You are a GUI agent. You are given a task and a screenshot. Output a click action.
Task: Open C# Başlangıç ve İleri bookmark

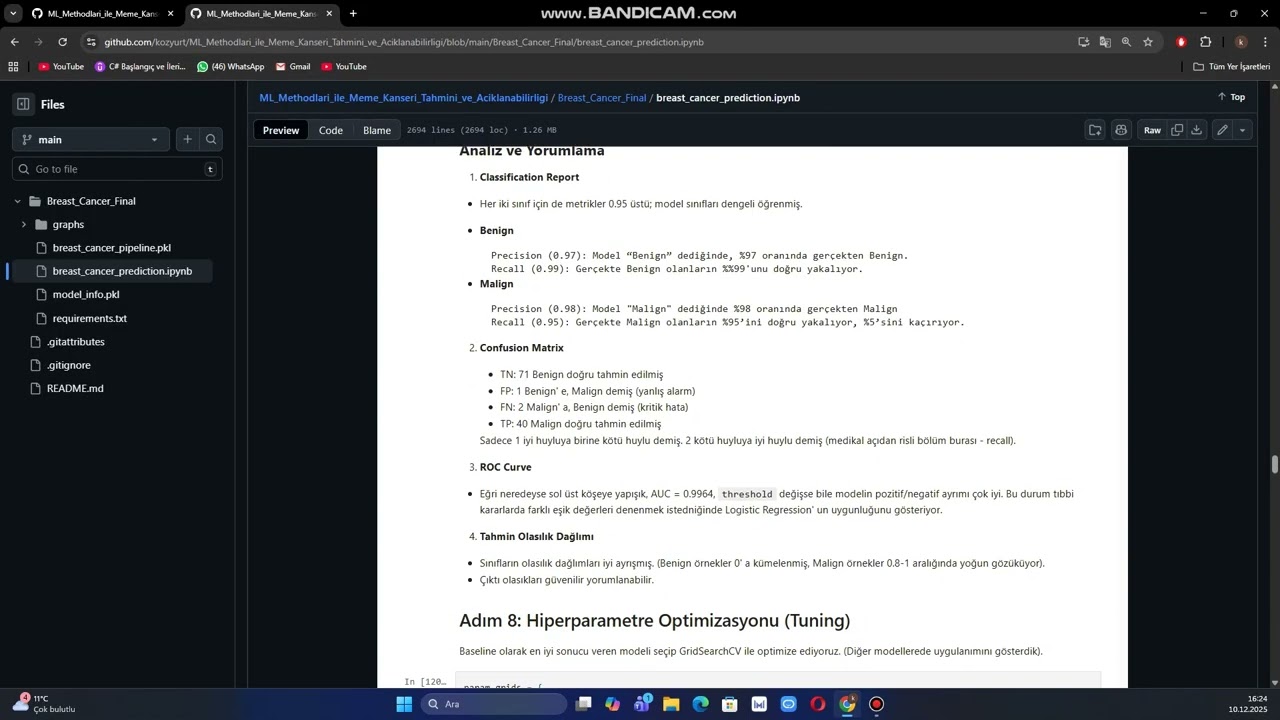141,66
